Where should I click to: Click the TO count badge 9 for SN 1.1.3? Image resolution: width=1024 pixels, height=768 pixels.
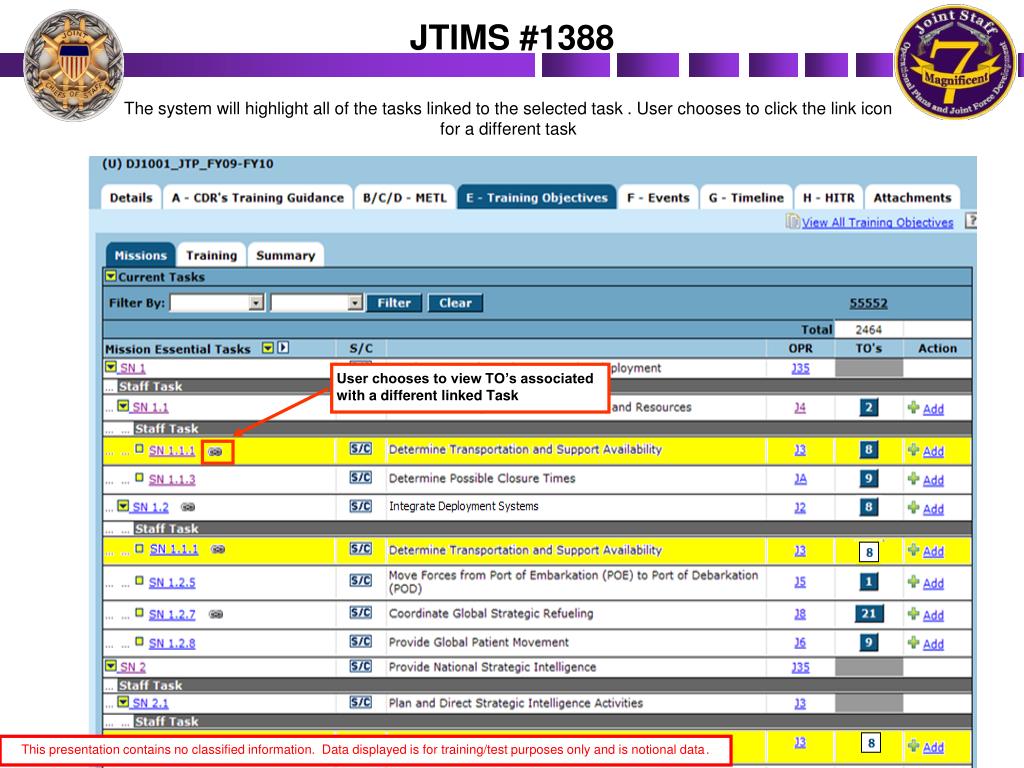(x=869, y=479)
